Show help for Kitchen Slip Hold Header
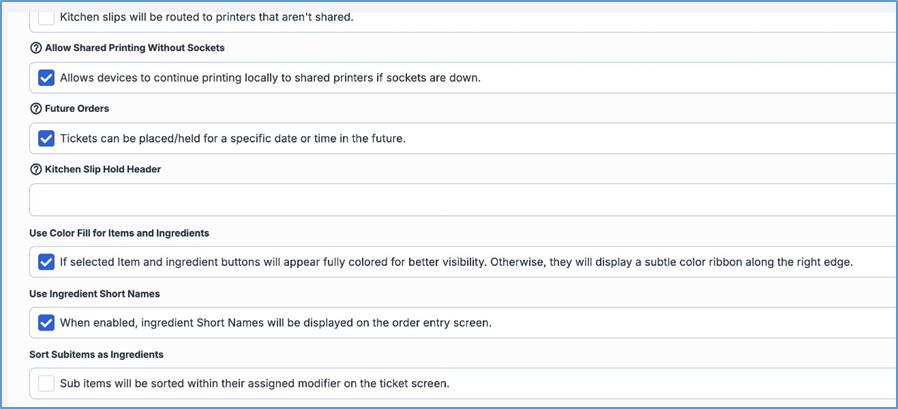 click(36, 169)
